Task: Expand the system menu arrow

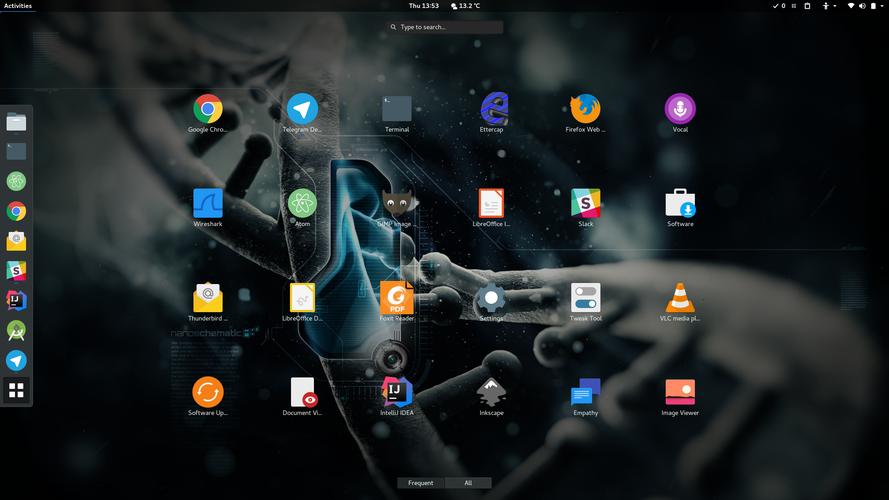Action: click(882, 6)
